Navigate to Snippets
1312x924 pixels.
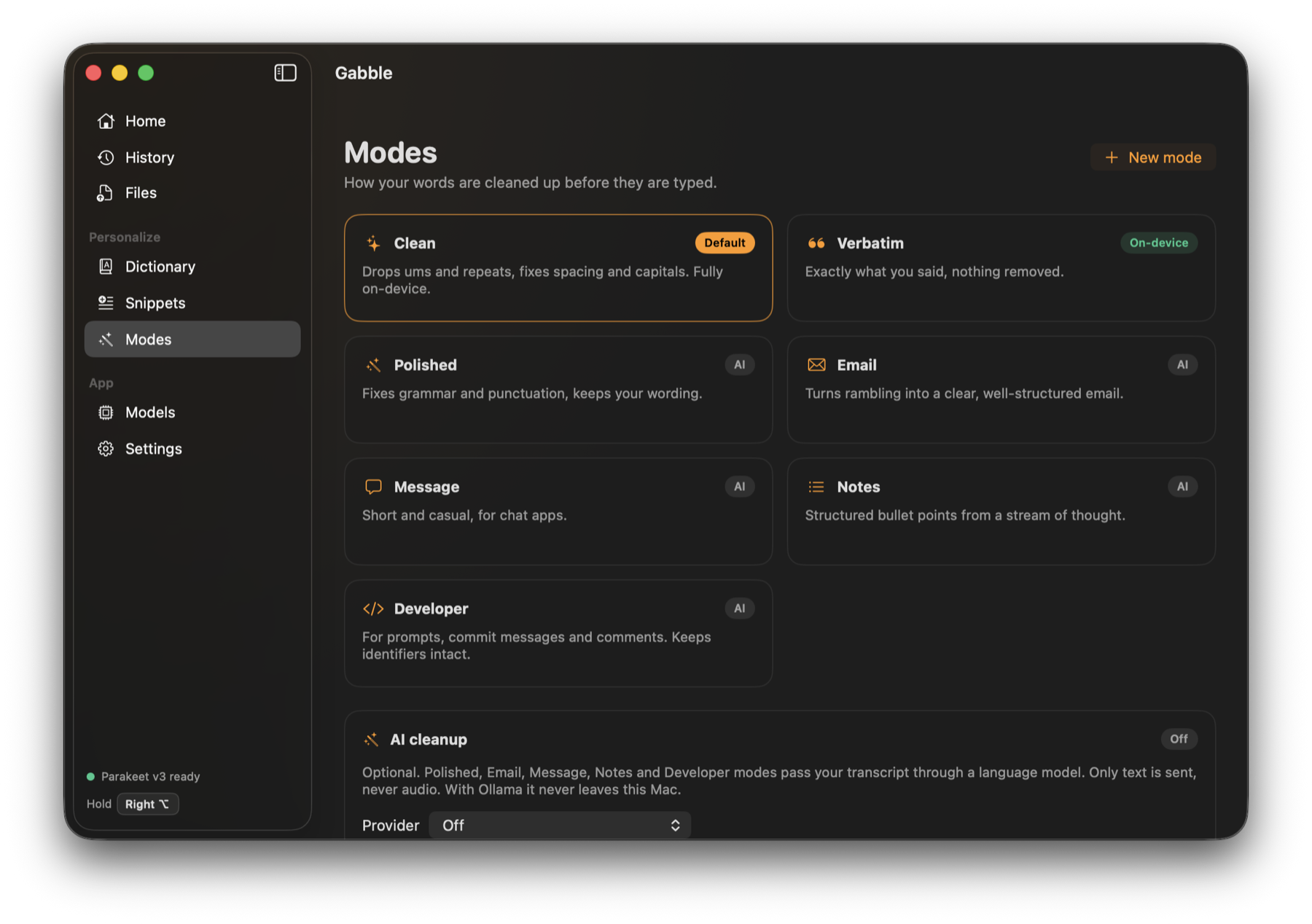click(x=192, y=303)
